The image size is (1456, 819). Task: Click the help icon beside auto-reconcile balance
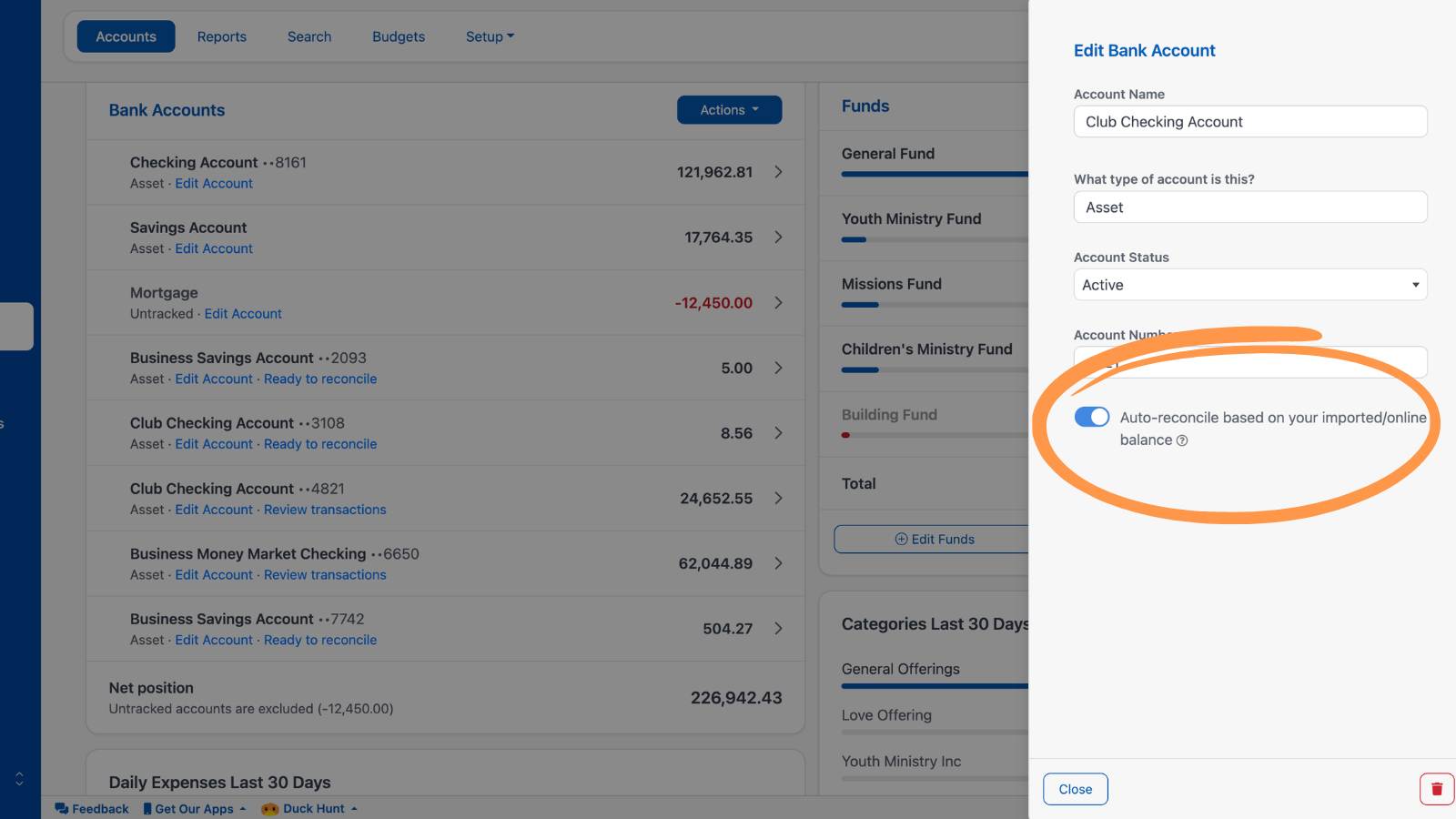1182,440
